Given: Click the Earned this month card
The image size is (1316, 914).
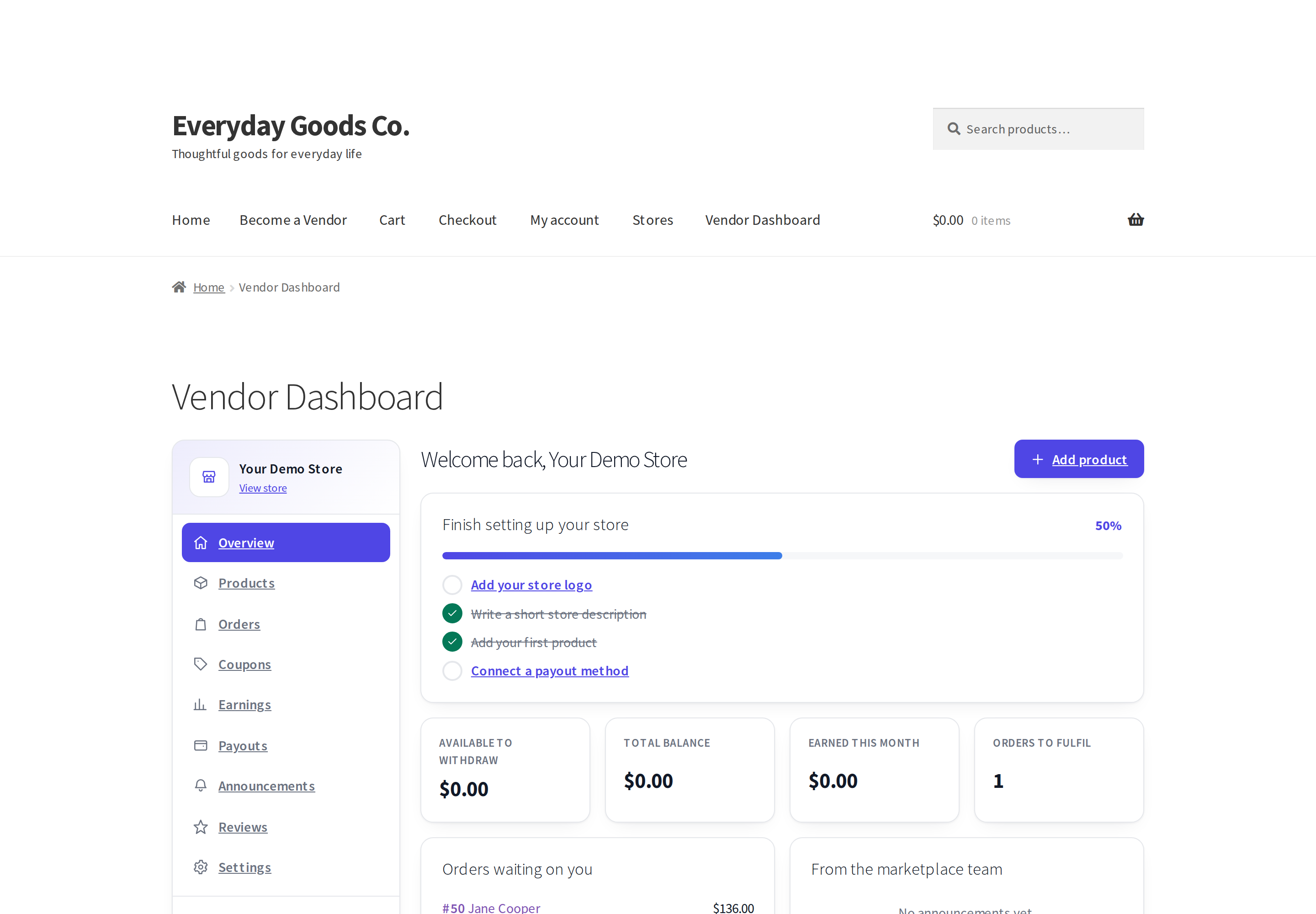Looking at the screenshot, I should point(875,770).
